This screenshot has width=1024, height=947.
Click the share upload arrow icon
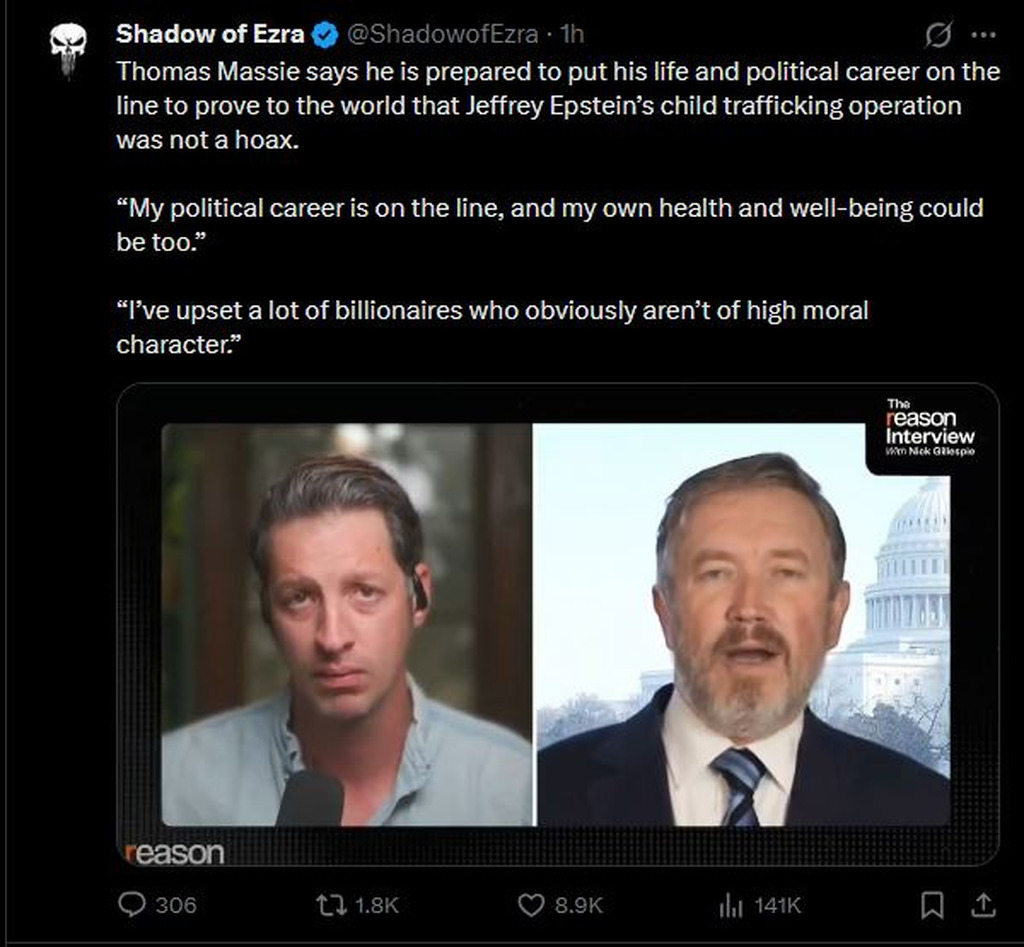pyautogui.click(x=983, y=905)
